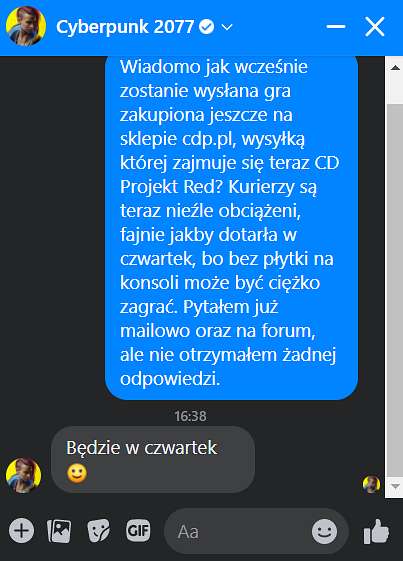Image resolution: width=403 pixels, height=561 pixels.
Task: Open more actions plus icon
Action: pos(21,530)
